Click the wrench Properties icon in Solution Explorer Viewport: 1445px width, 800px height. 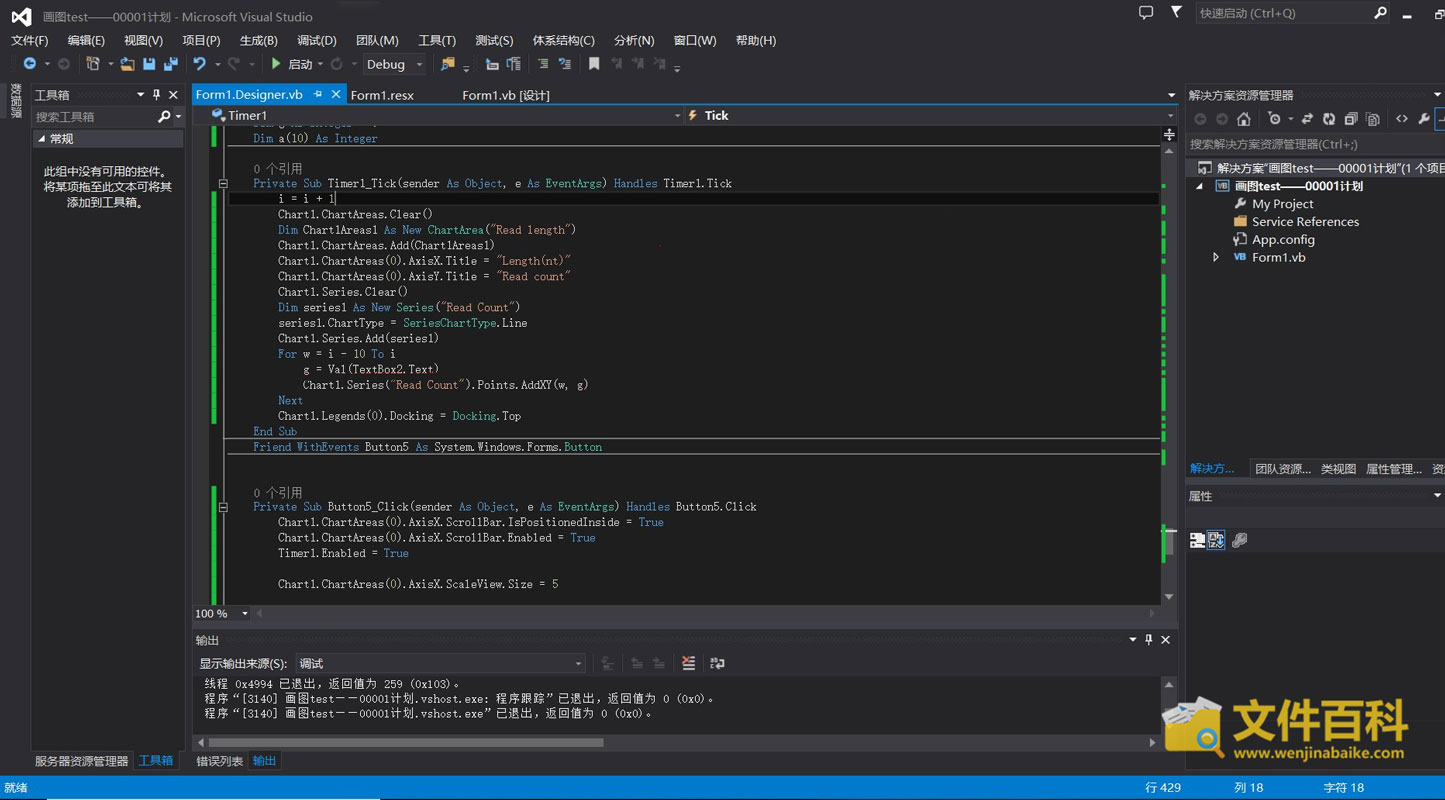(x=1424, y=119)
